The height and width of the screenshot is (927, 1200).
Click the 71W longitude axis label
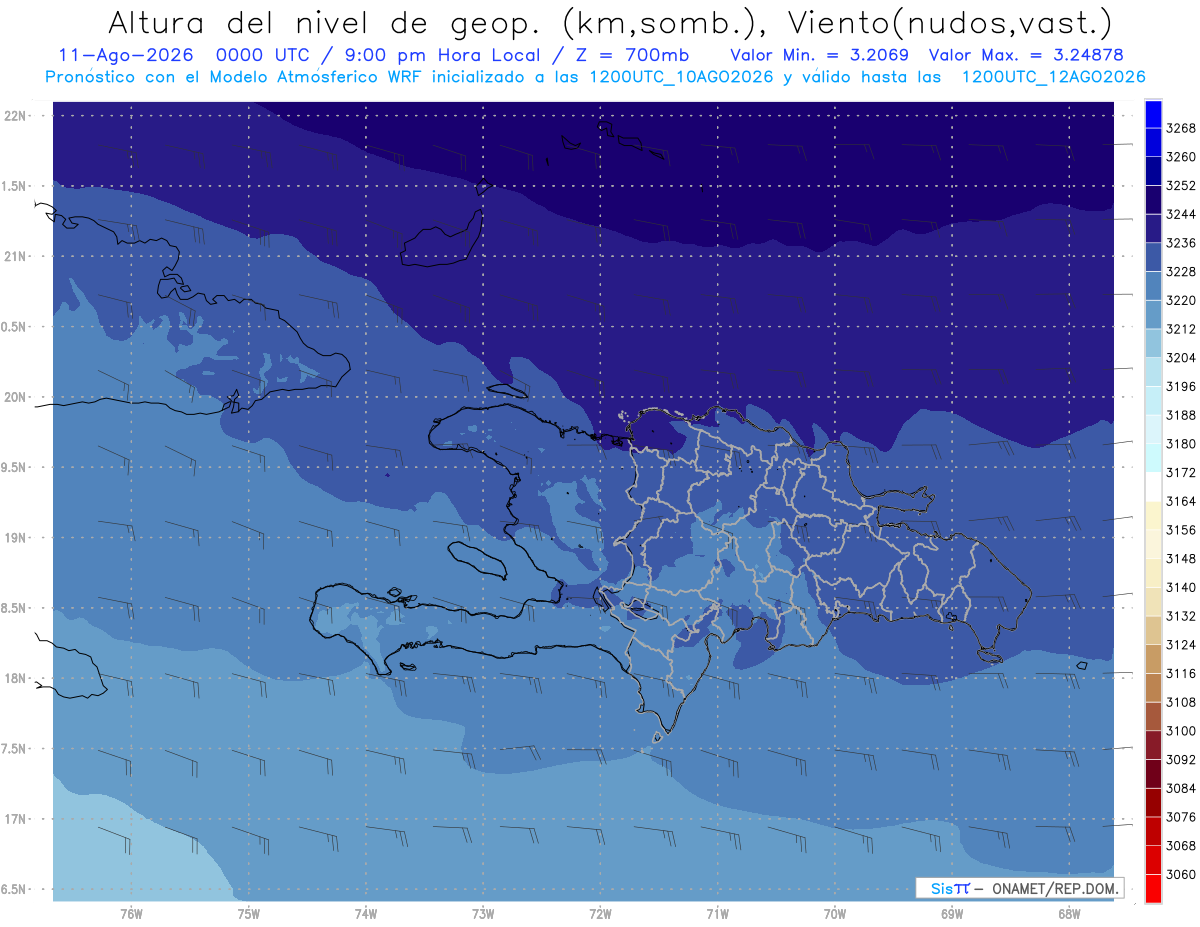coord(717,913)
